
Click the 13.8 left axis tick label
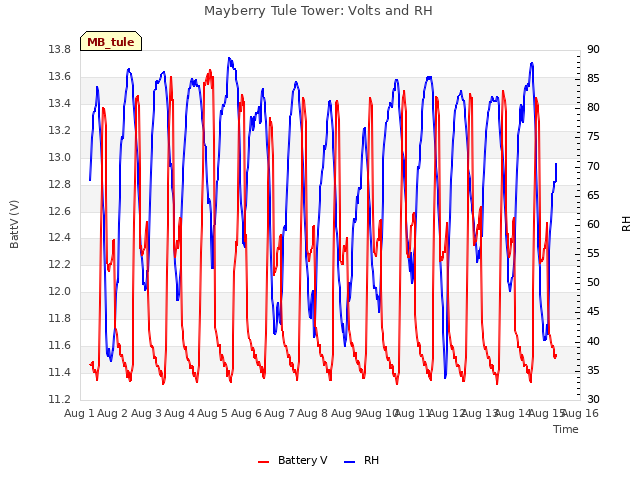[59, 50]
